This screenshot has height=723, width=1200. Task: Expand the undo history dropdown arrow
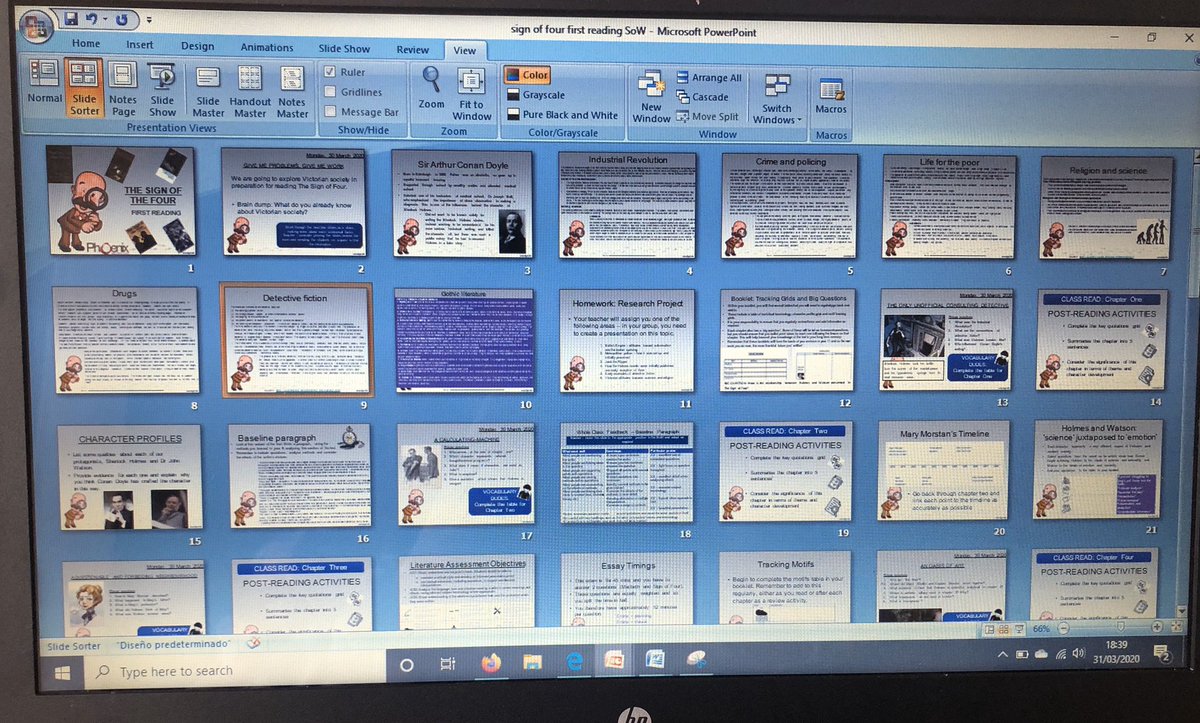[x=106, y=20]
